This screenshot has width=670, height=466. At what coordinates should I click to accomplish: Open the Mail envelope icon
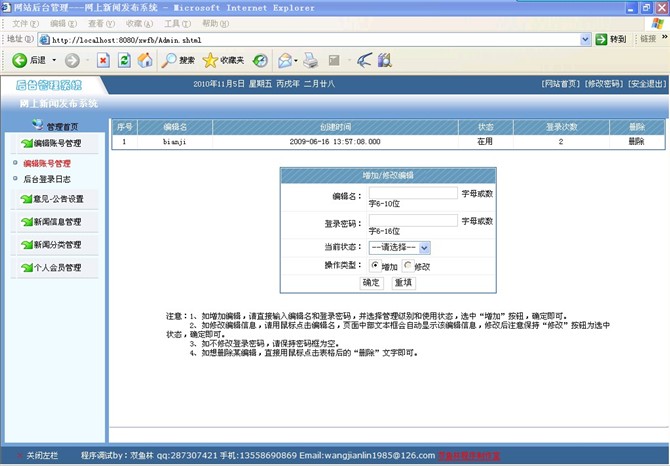click(285, 60)
